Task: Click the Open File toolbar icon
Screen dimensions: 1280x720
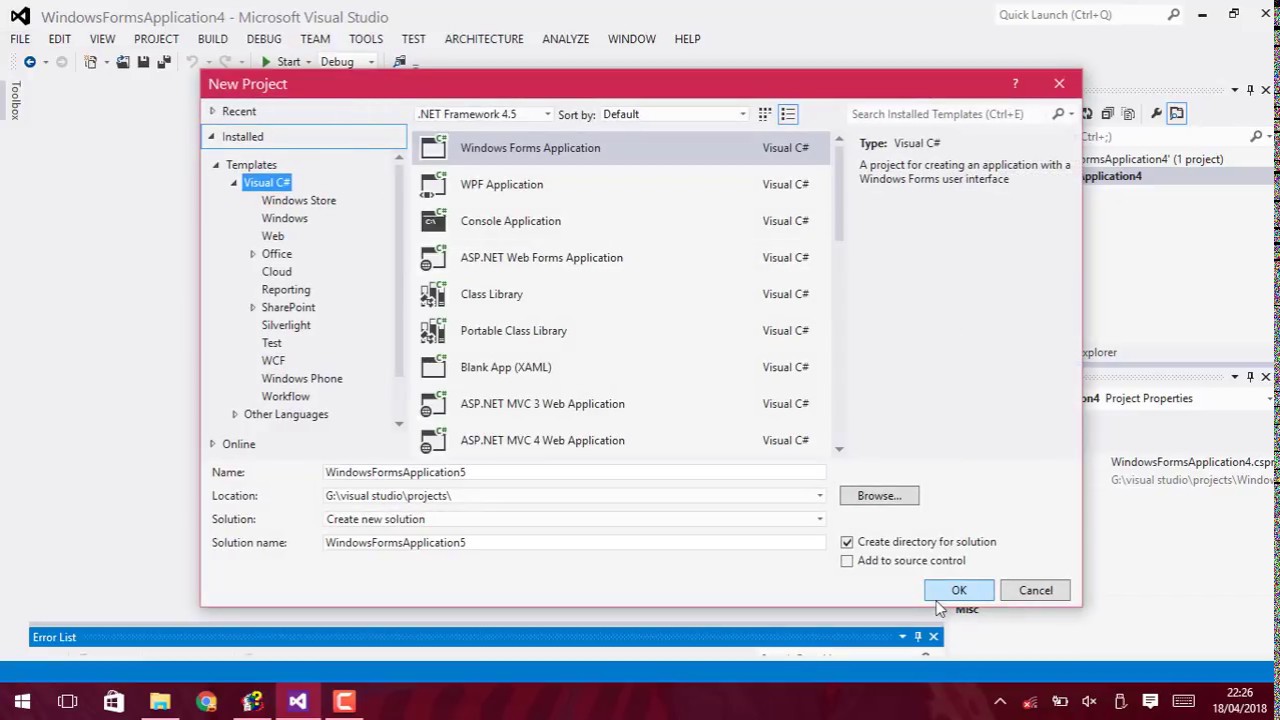Action: click(x=123, y=62)
